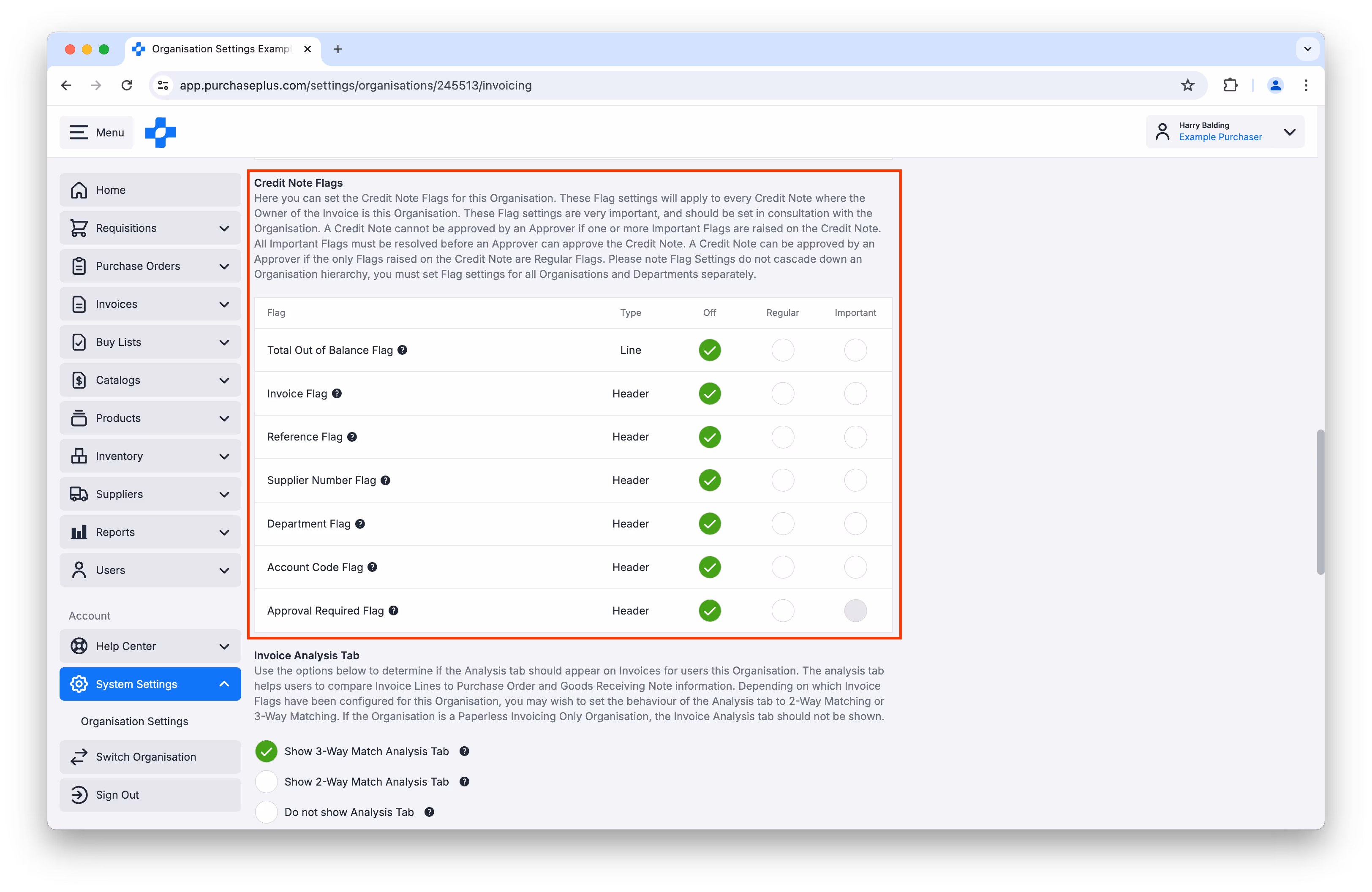Open Organisation Settings submenu item
The height and width of the screenshot is (892, 1372).
click(134, 721)
